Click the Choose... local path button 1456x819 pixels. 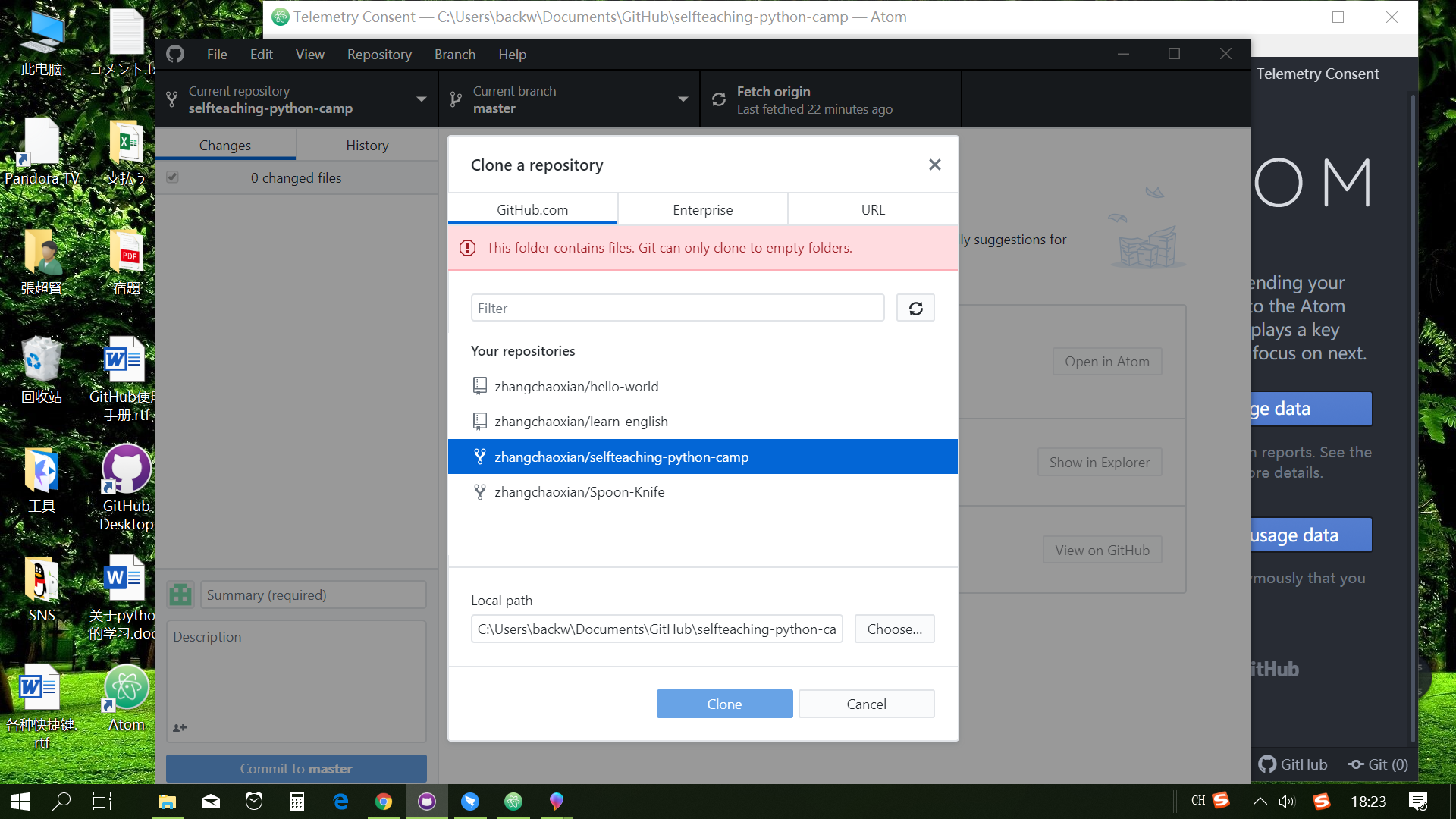click(894, 629)
